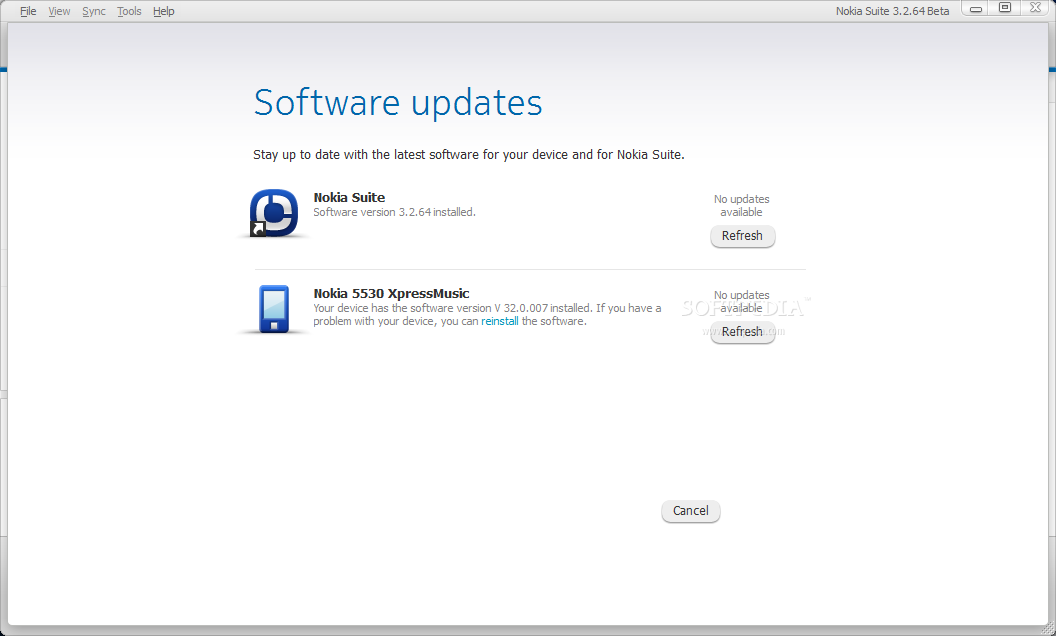Click 'No updates available' beside Nokia Suite
The image size is (1056, 636).
point(741,205)
